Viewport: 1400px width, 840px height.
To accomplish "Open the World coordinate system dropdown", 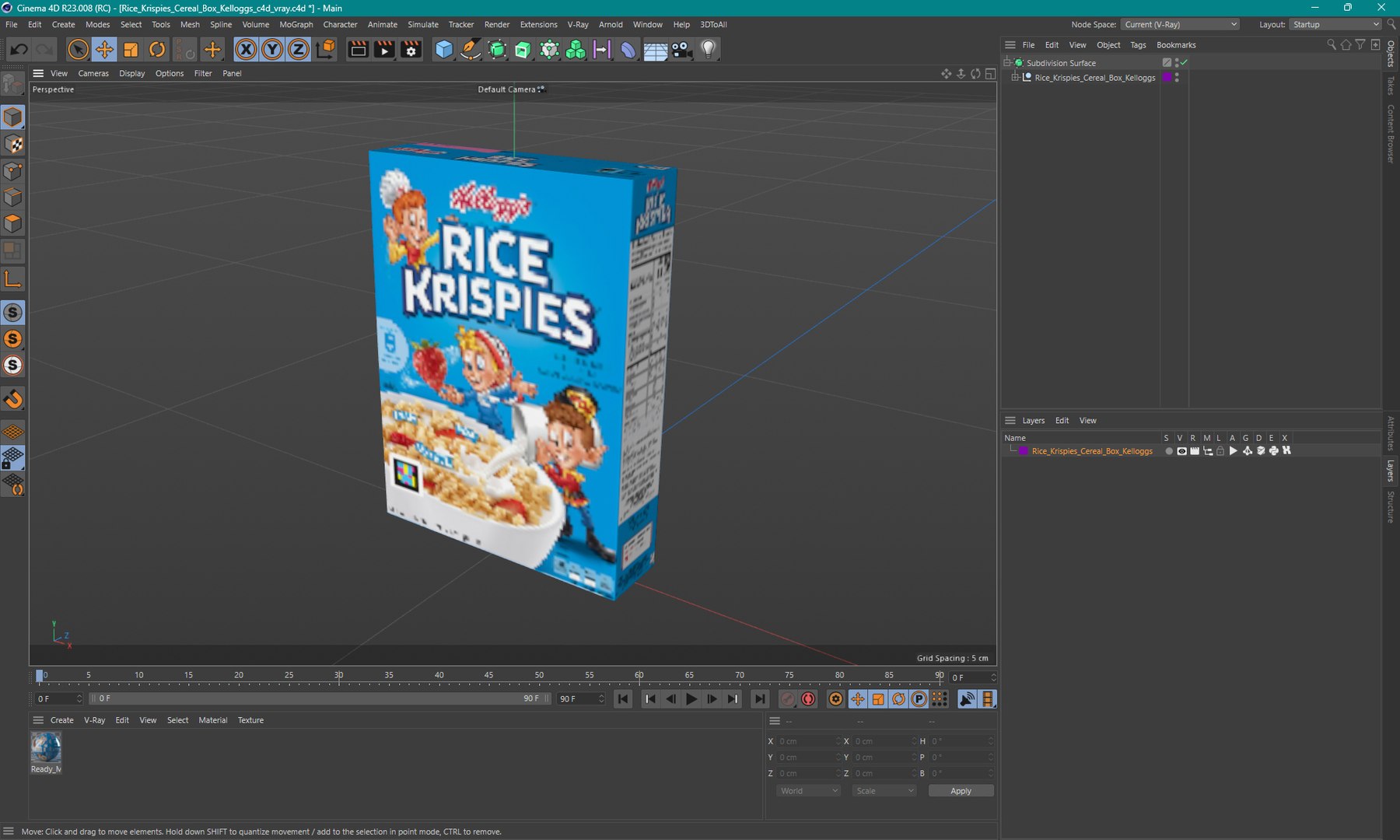I will click(x=809, y=791).
